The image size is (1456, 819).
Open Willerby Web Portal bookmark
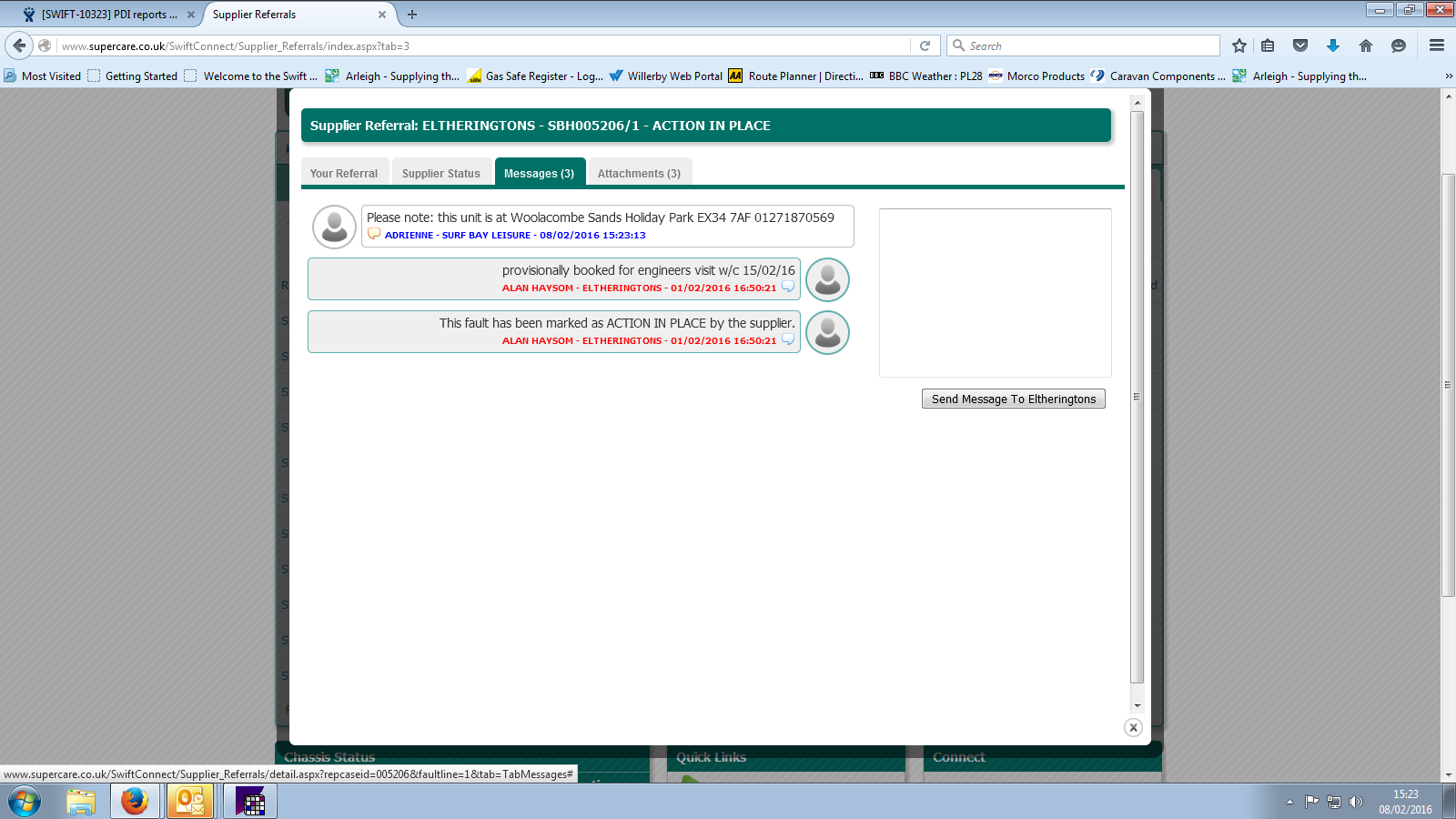click(x=666, y=76)
